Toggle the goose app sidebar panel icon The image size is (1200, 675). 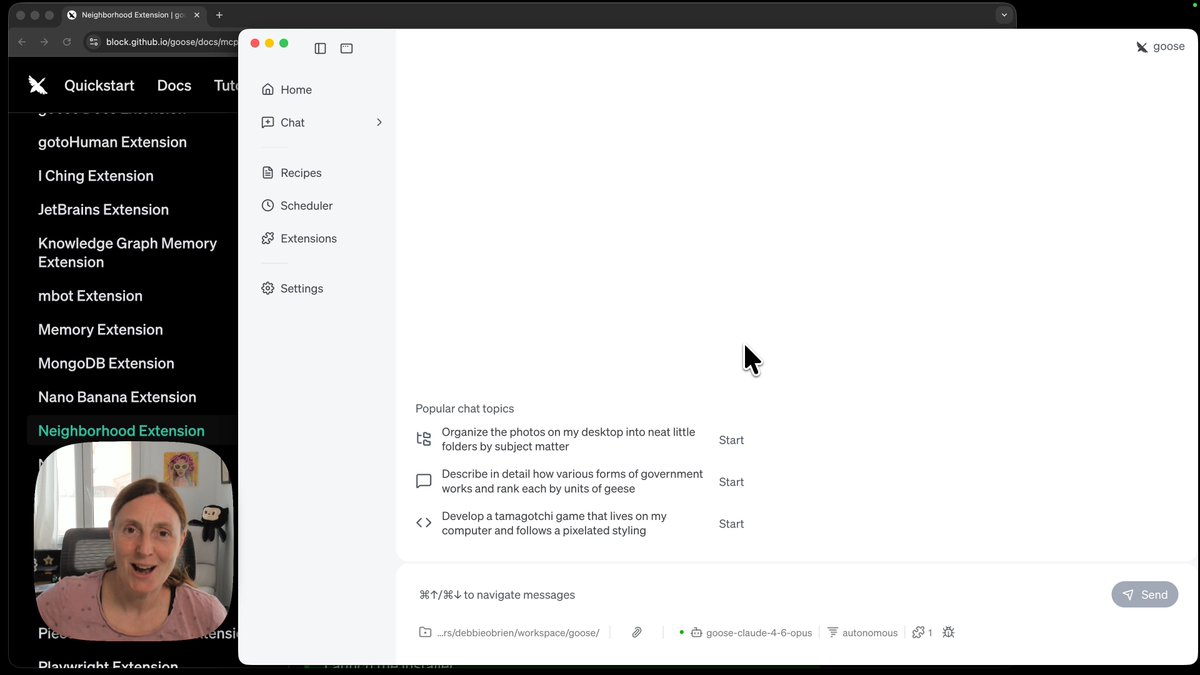click(320, 48)
